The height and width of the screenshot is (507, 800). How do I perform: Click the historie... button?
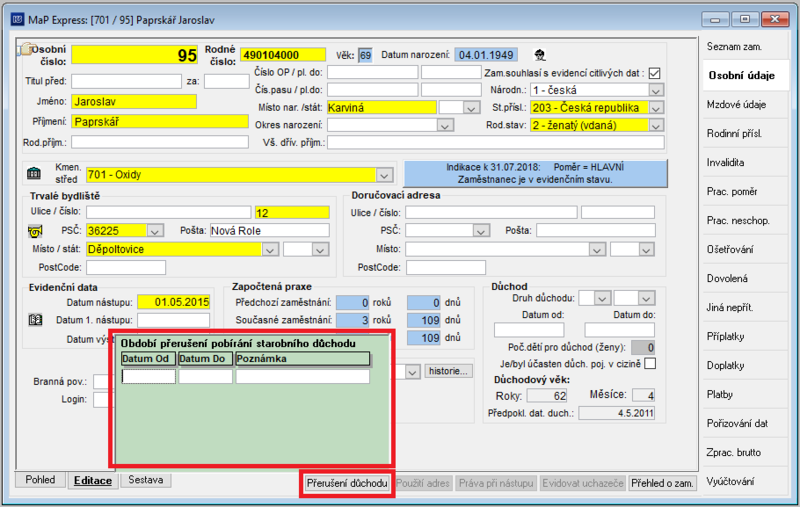tap(448, 371)
